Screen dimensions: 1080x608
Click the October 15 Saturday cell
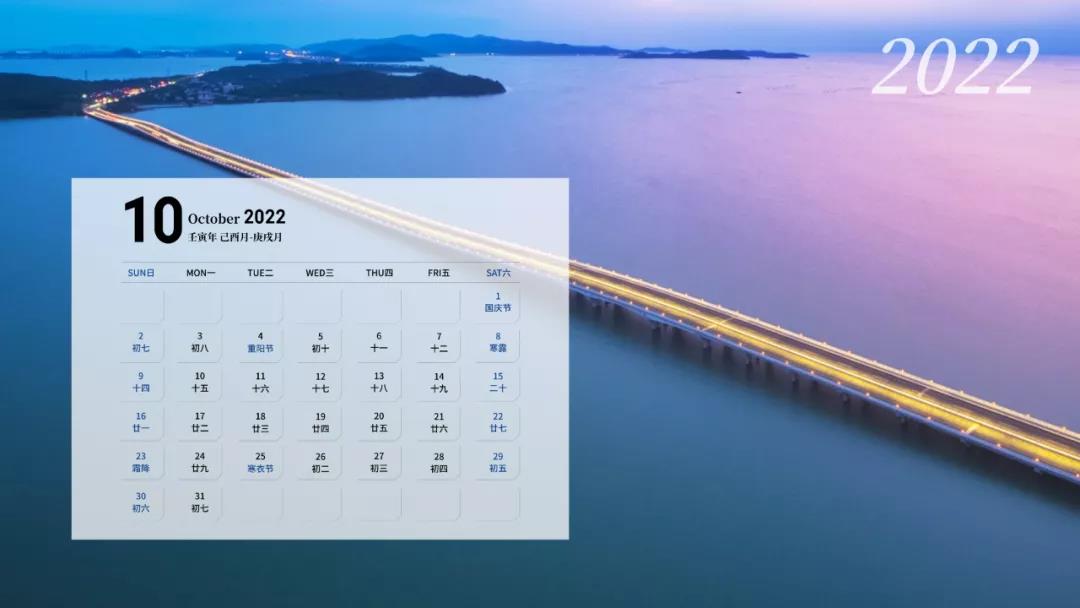point(497,382)
